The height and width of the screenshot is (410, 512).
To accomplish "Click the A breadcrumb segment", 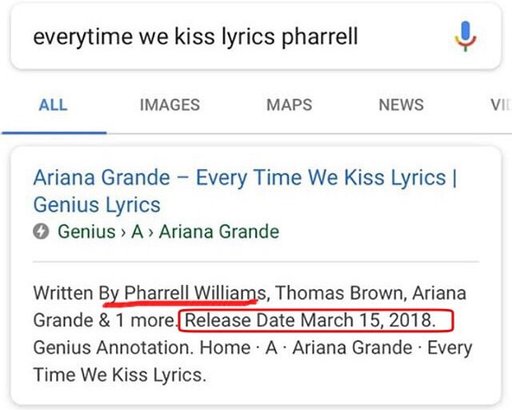I will (x=137, y=231).
